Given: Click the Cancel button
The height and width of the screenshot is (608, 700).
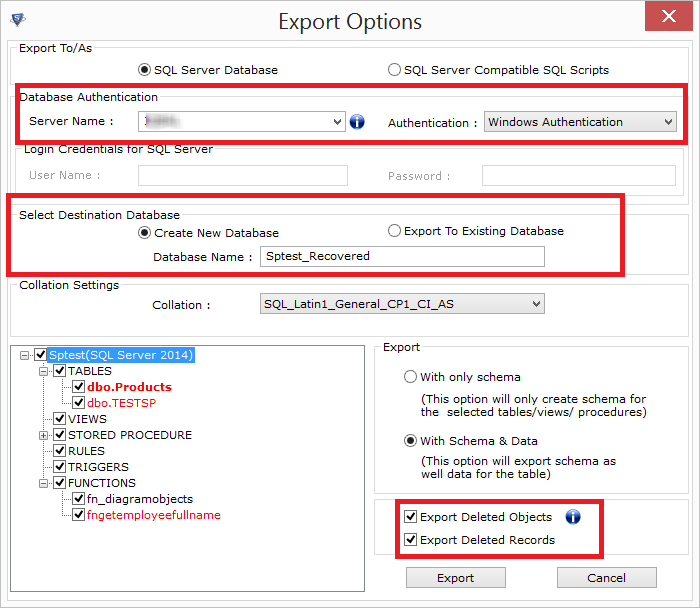Looking at the screenshot, I should coord(606,578).
